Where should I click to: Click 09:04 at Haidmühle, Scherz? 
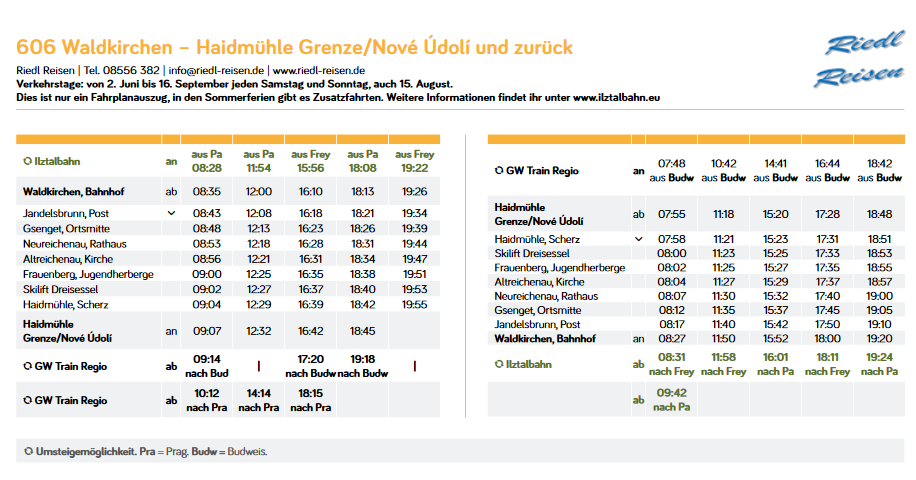[x=207, y=304]
